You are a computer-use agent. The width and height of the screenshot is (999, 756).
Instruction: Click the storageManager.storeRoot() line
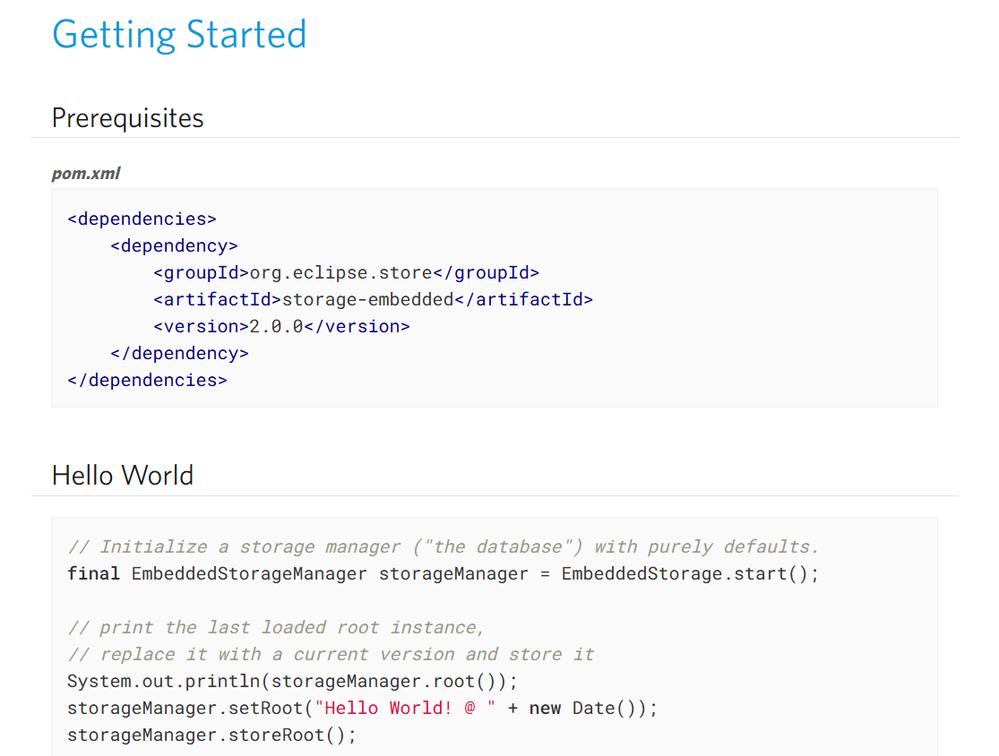pos(212,735)
